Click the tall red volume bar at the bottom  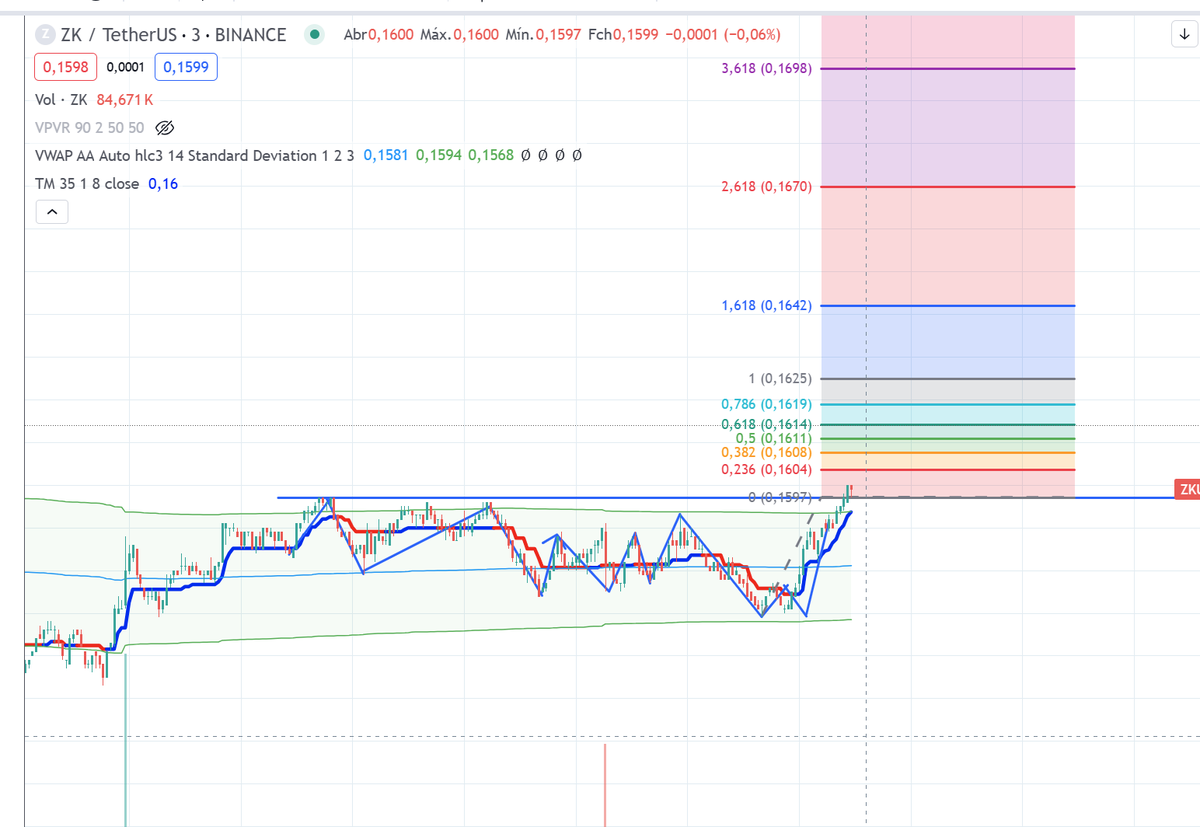pos(605,785)
